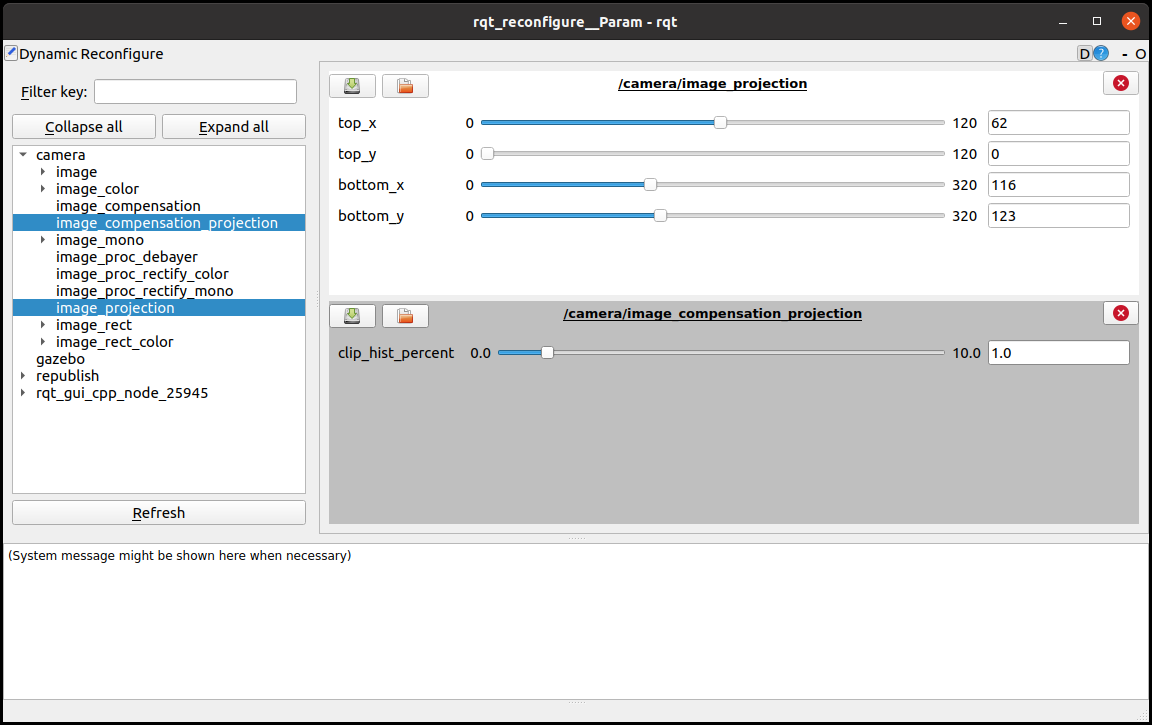Click the clip_hist_percent slider handle
Screen dimensions: 1152x725
(x=547, y=353)
